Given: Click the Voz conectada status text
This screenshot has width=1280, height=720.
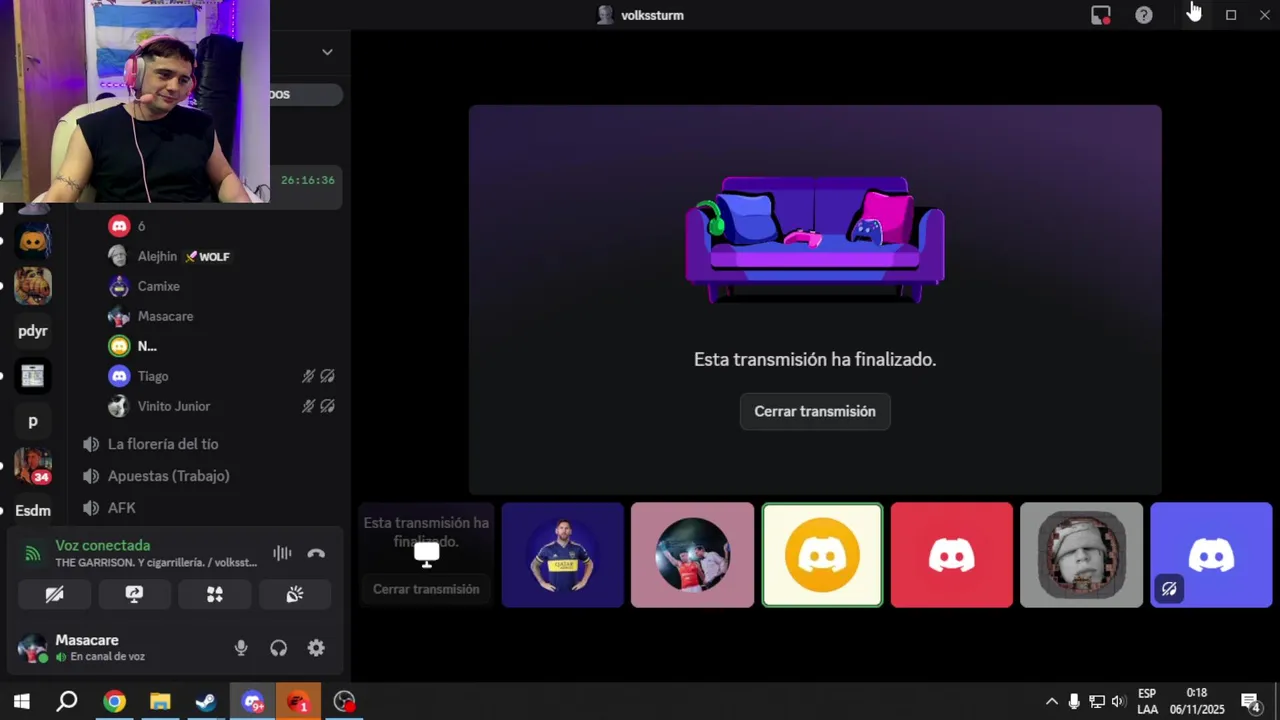Looking at the screenshot, I should pyautogui.click(x=102, y=545).
